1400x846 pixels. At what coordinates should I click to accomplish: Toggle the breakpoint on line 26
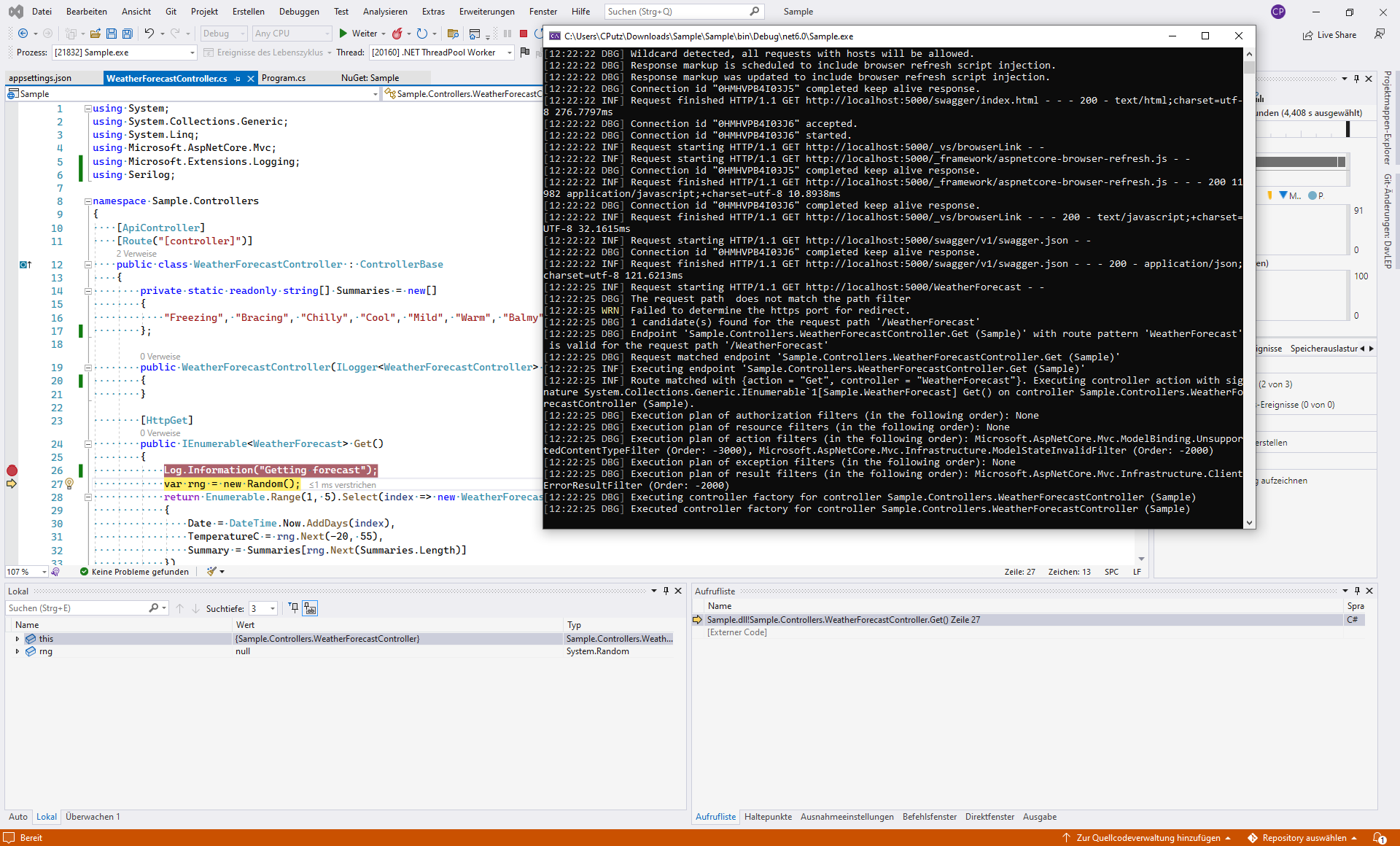[12, 470]
